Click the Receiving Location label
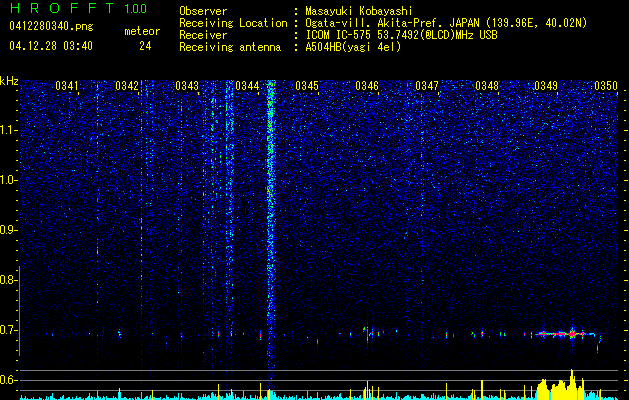Screen dimensions: 629x400 233,23
